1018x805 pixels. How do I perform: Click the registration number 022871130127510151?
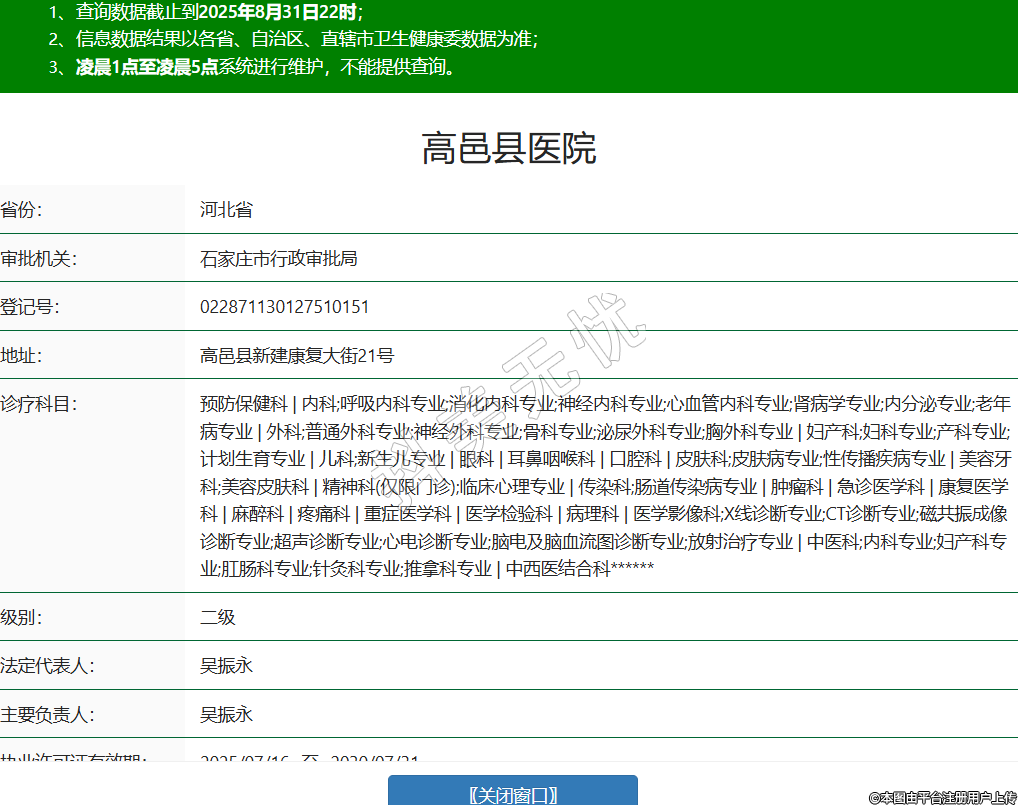[284, 307]
